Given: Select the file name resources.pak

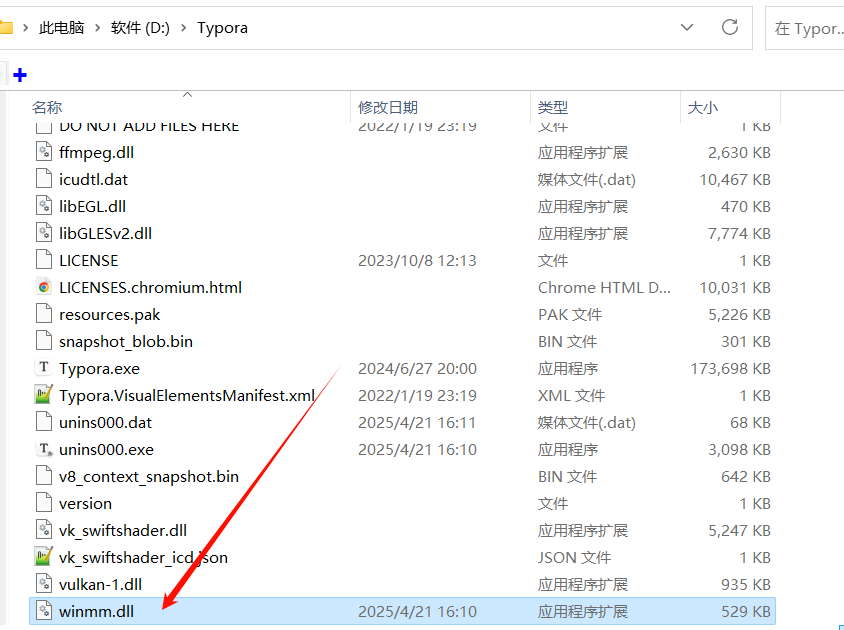Looking at the screenshot, I should pyautogui.click(x=110, y=314).
